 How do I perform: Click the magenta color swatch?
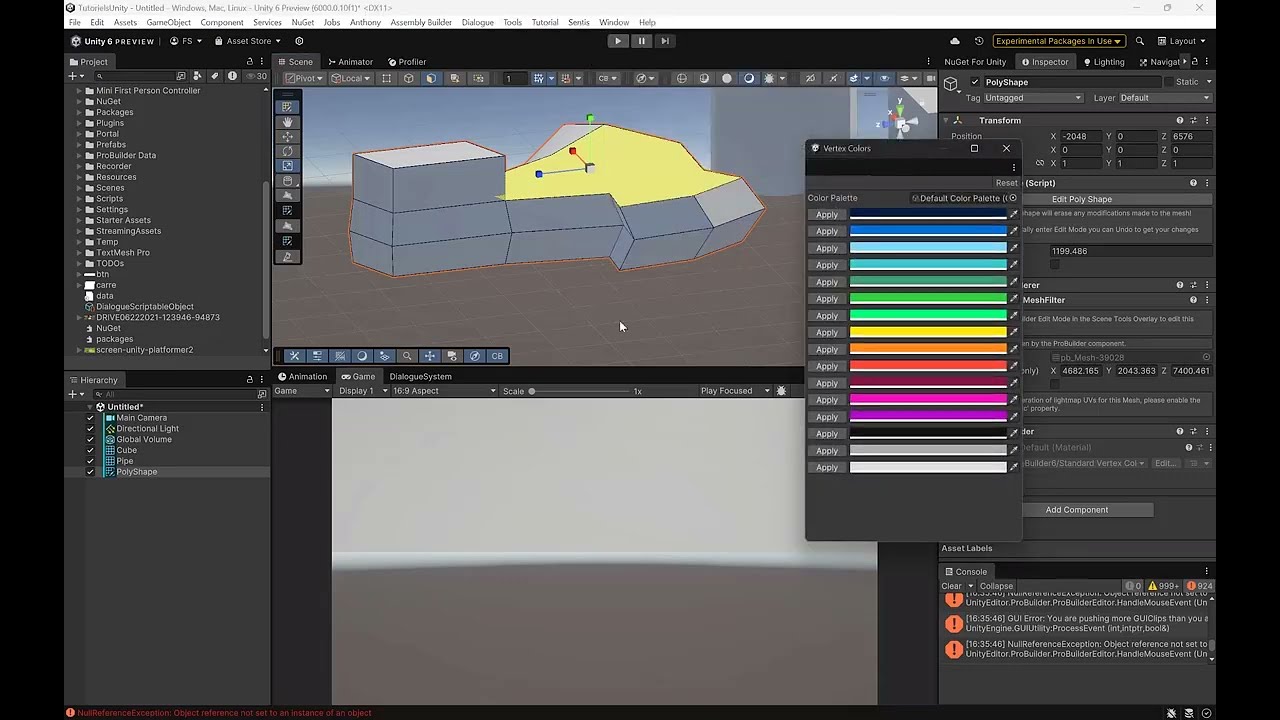[928, 400]
